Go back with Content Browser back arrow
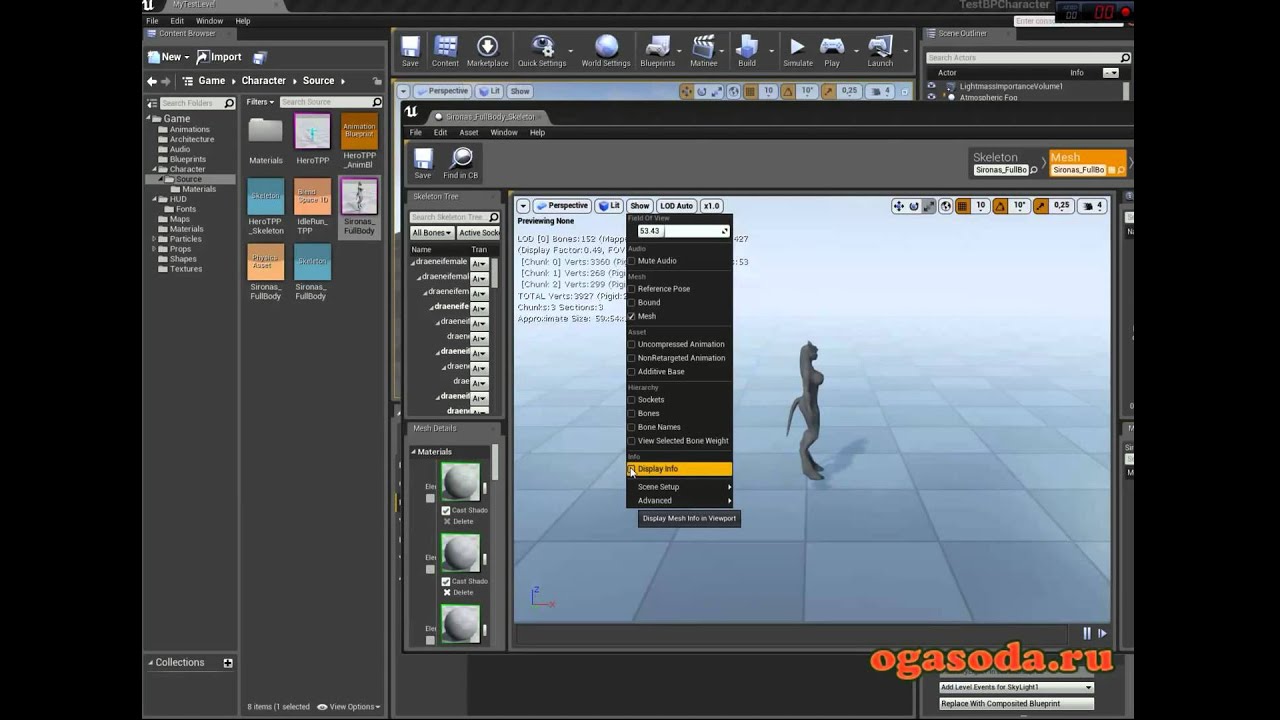 [152, 81]
